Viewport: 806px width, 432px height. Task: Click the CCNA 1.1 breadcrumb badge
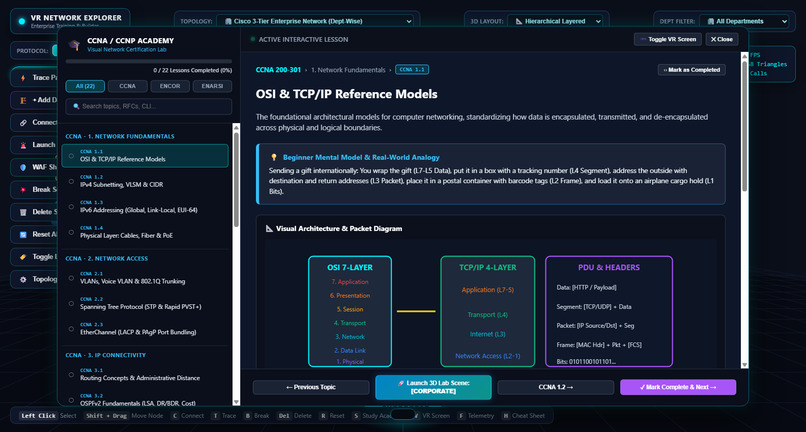412,69
